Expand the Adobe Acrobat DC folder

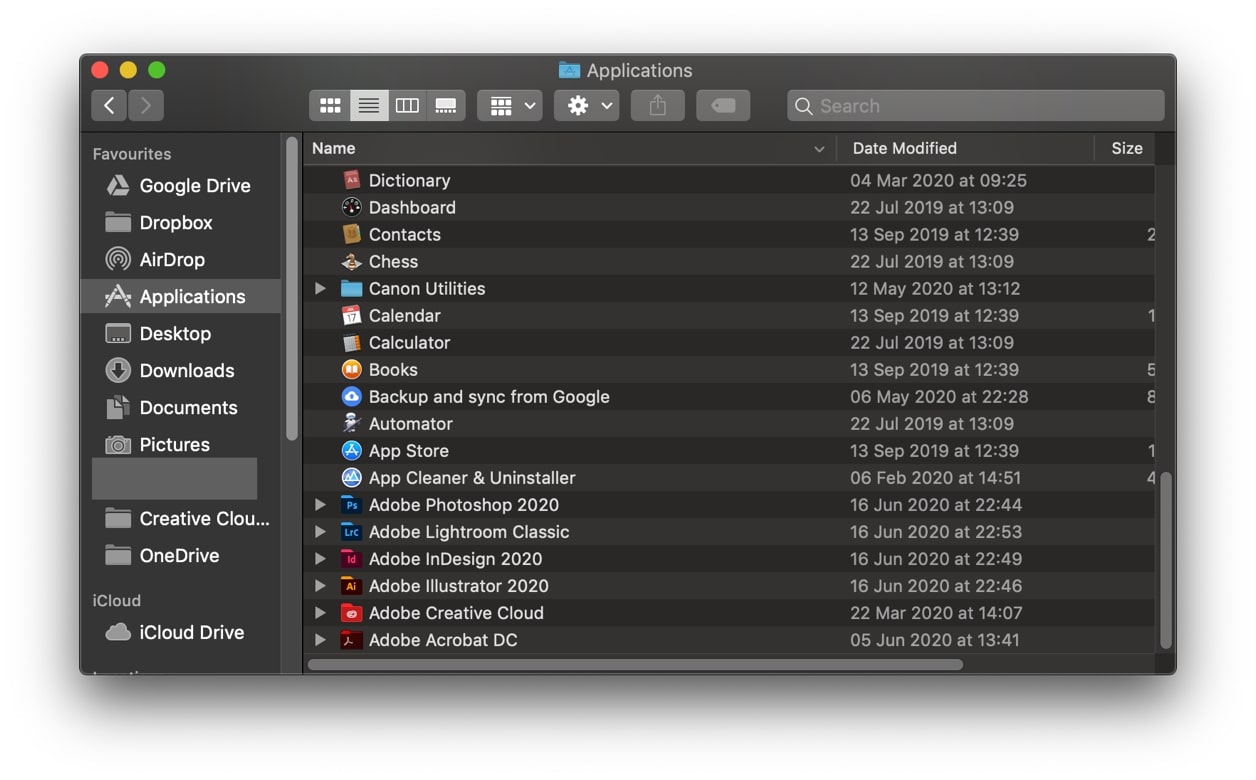tap(320, 639)
